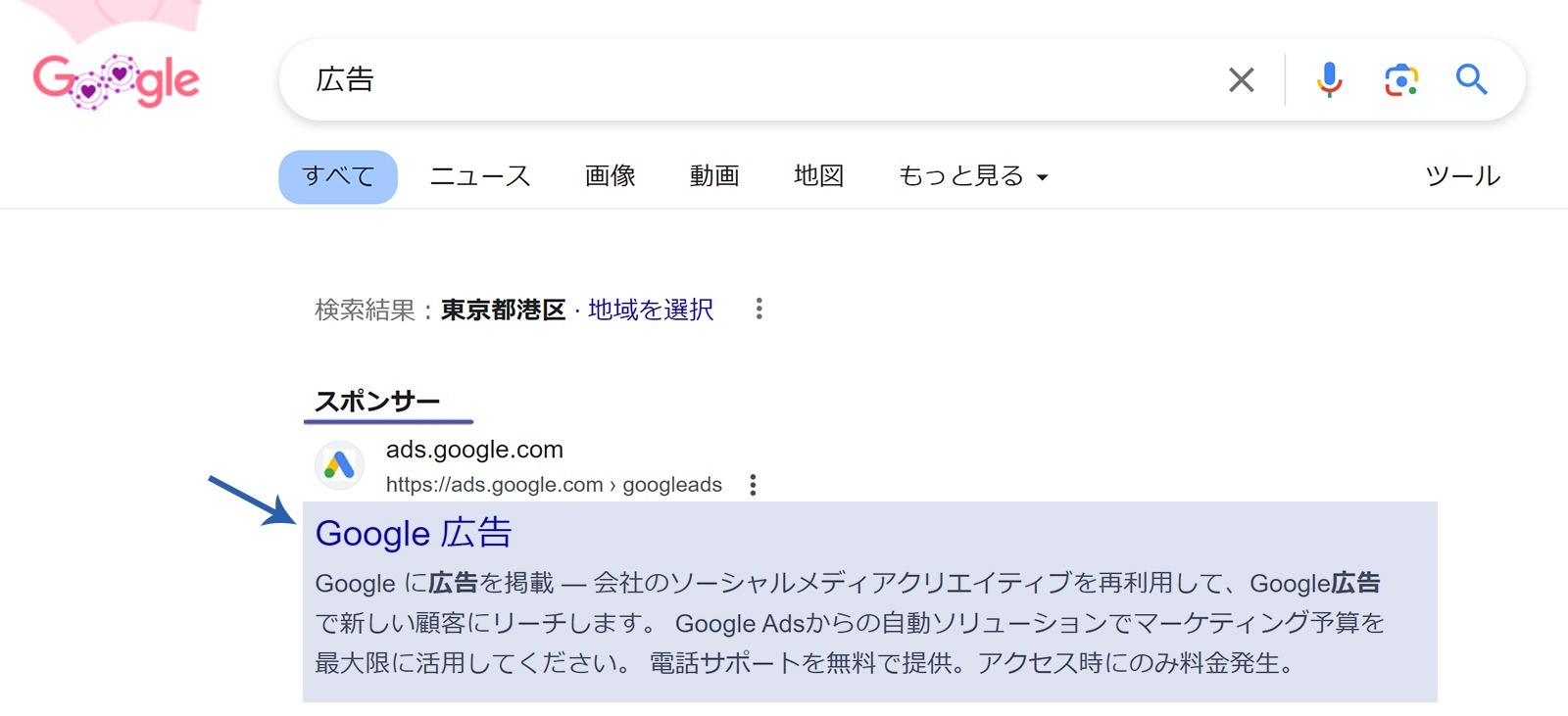The height and width of the screenshot is (716, 1568).
Task: Open the ツール options
Action: 1462,176
